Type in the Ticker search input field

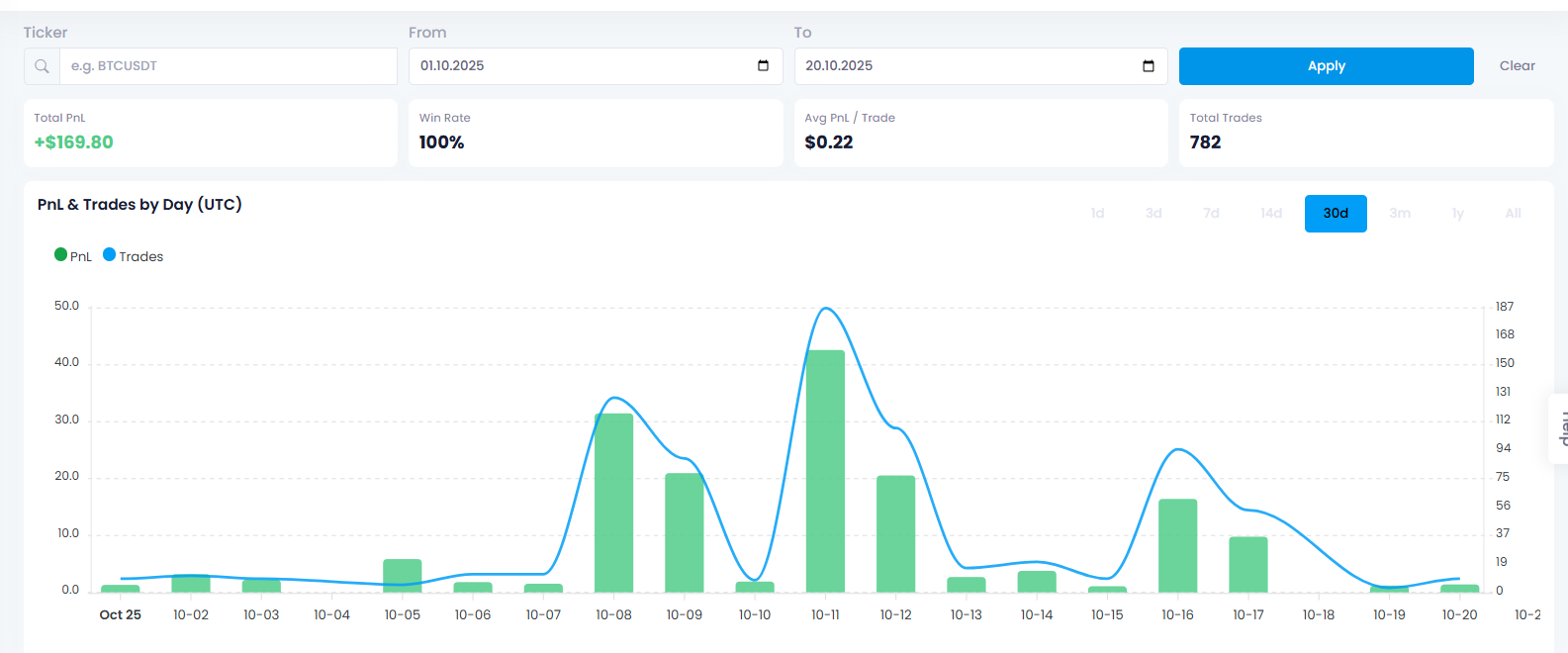228,66
